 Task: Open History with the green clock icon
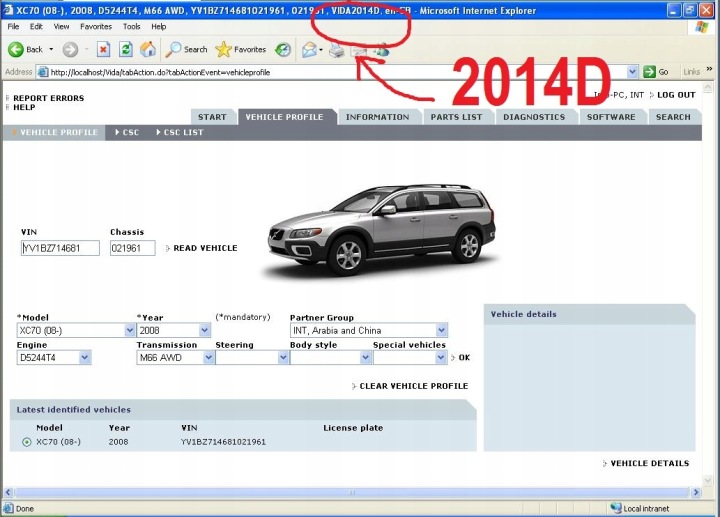tap(283, 50)
